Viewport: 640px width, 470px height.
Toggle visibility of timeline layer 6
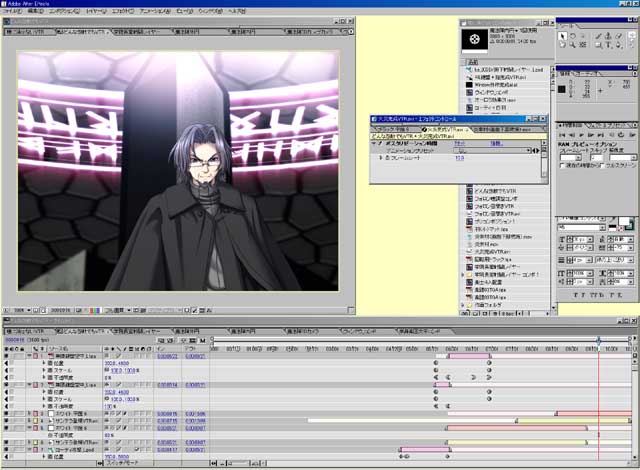click(6, 442)
